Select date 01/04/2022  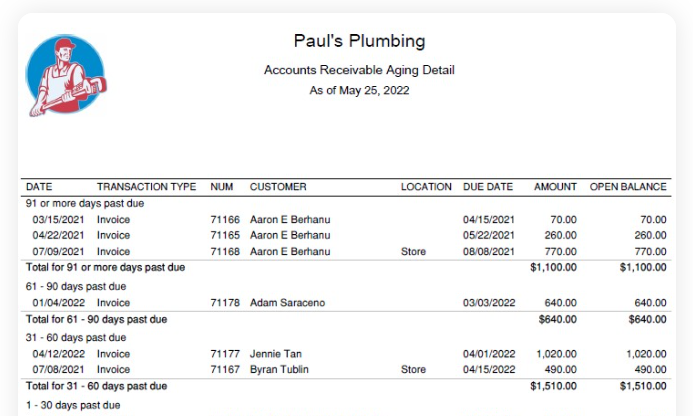point(59,303)
